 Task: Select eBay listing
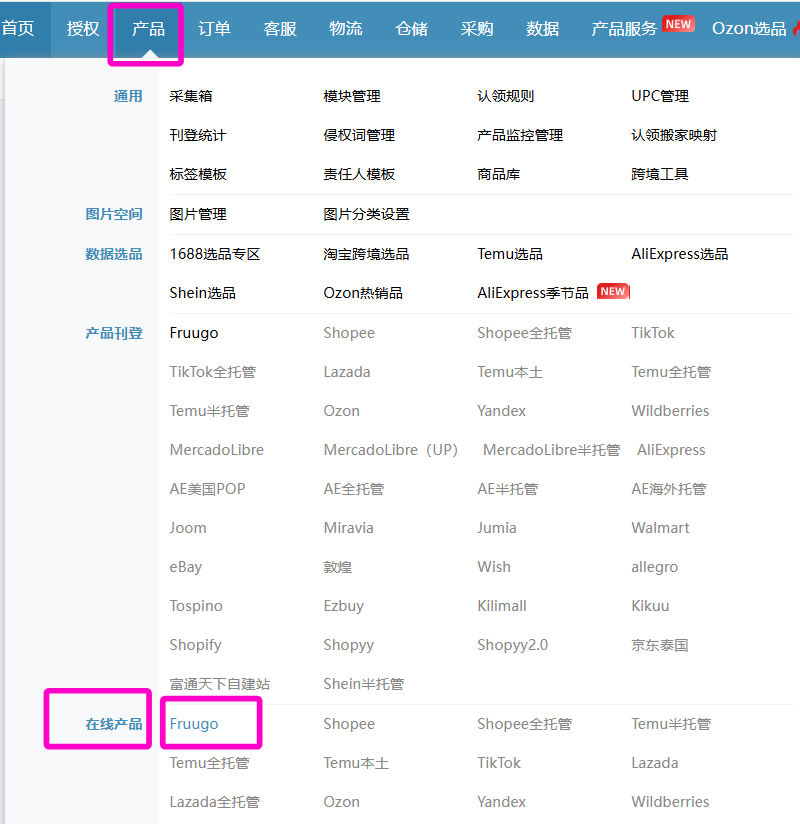pyautogui.click(x=186, y=567)
